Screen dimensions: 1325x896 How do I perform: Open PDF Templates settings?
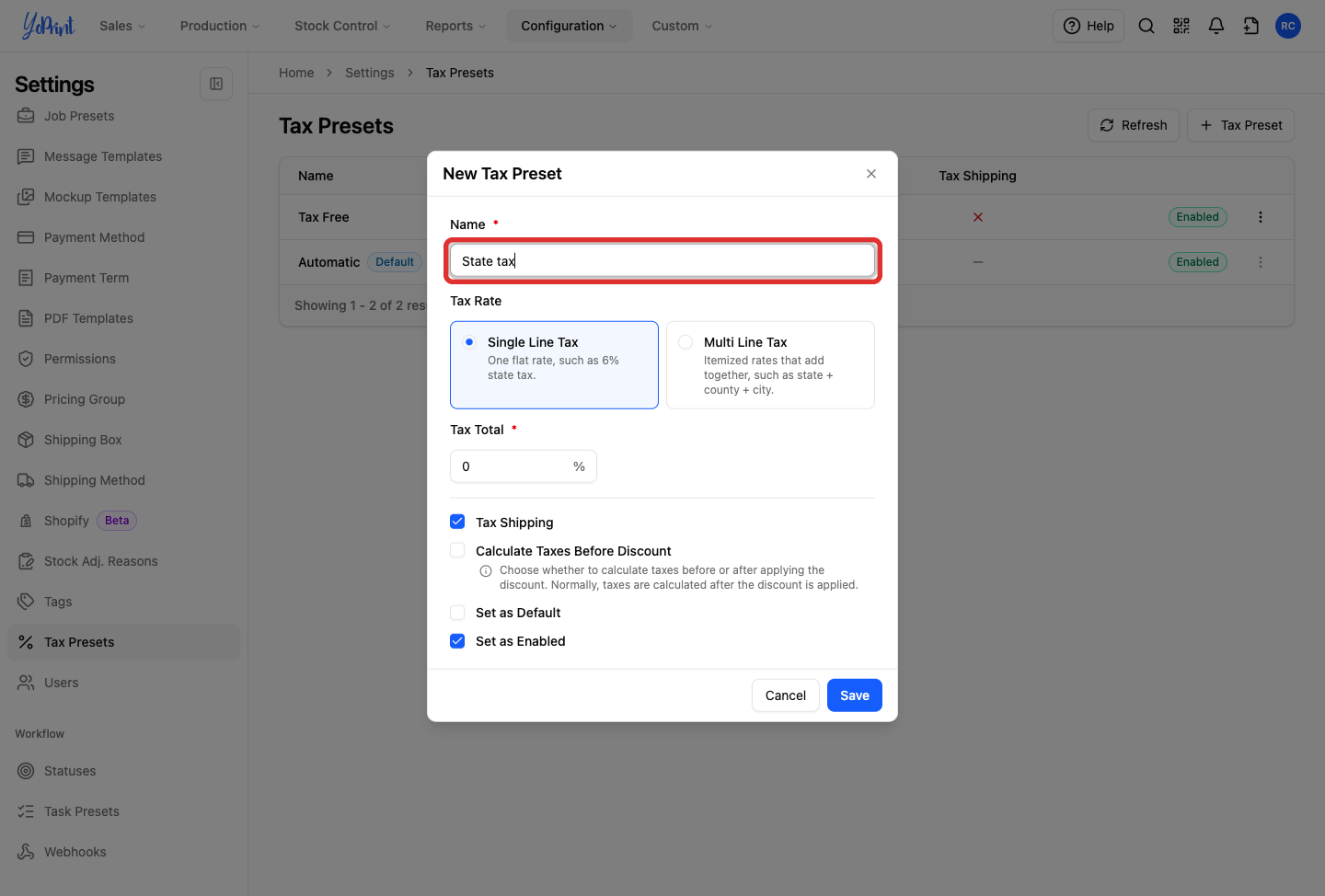(123, 318)
